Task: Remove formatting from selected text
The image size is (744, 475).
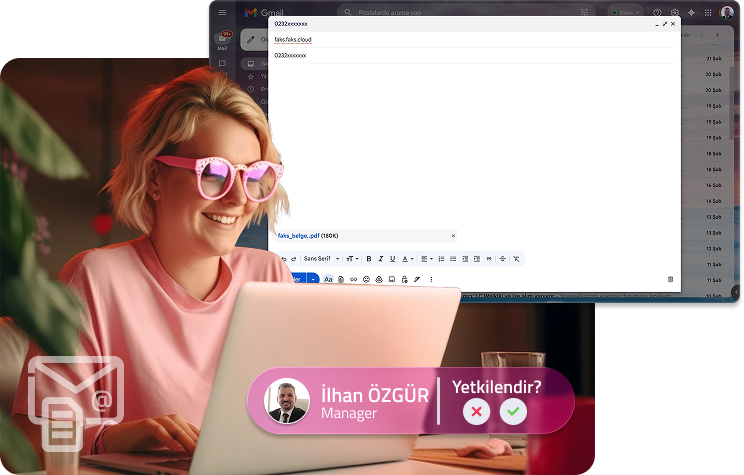Action: (x=516, y=259)
